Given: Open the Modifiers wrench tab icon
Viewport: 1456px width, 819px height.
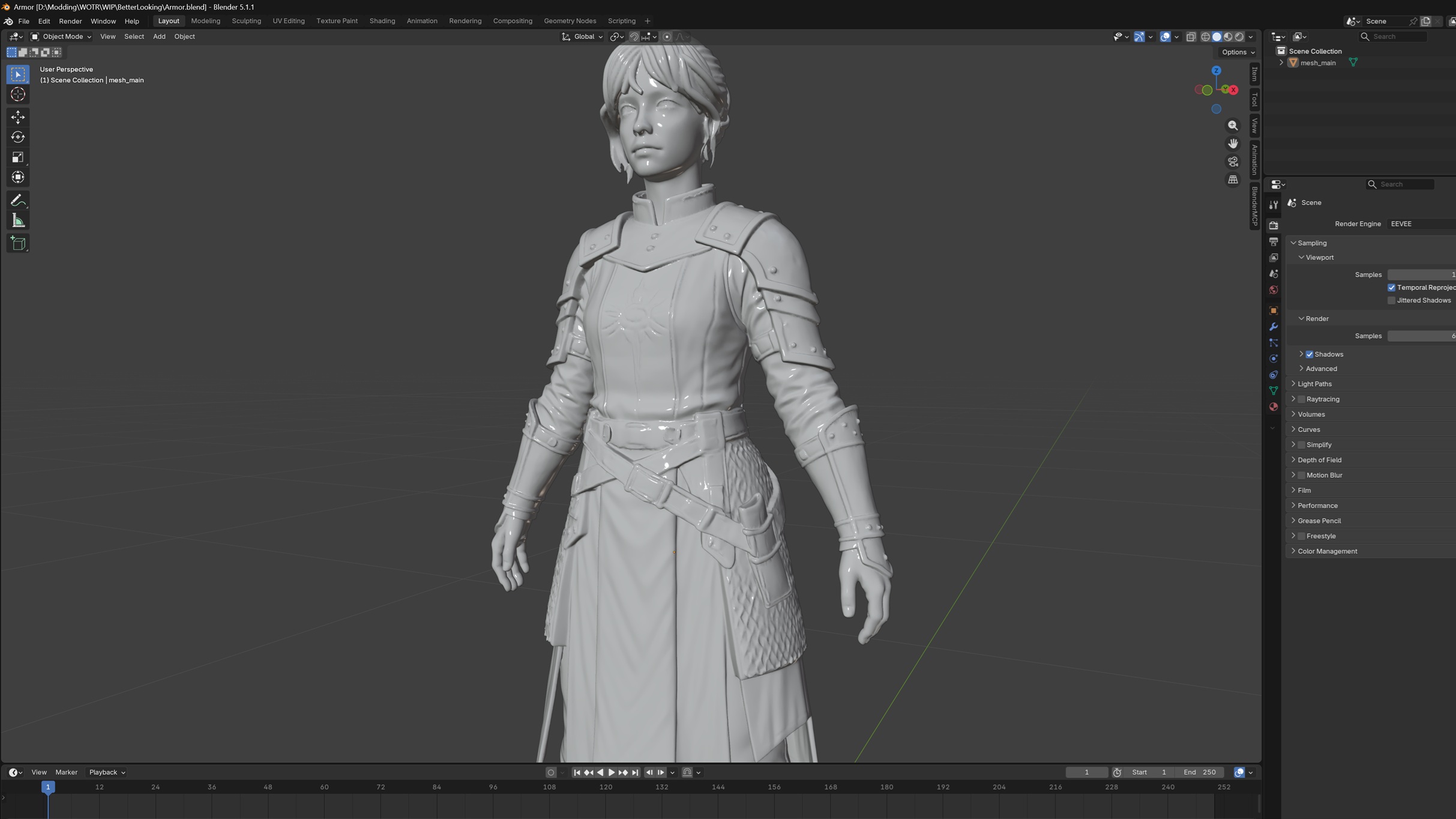Looking at the screenshot, I should pyautogui.click(x=1274, y=327).
